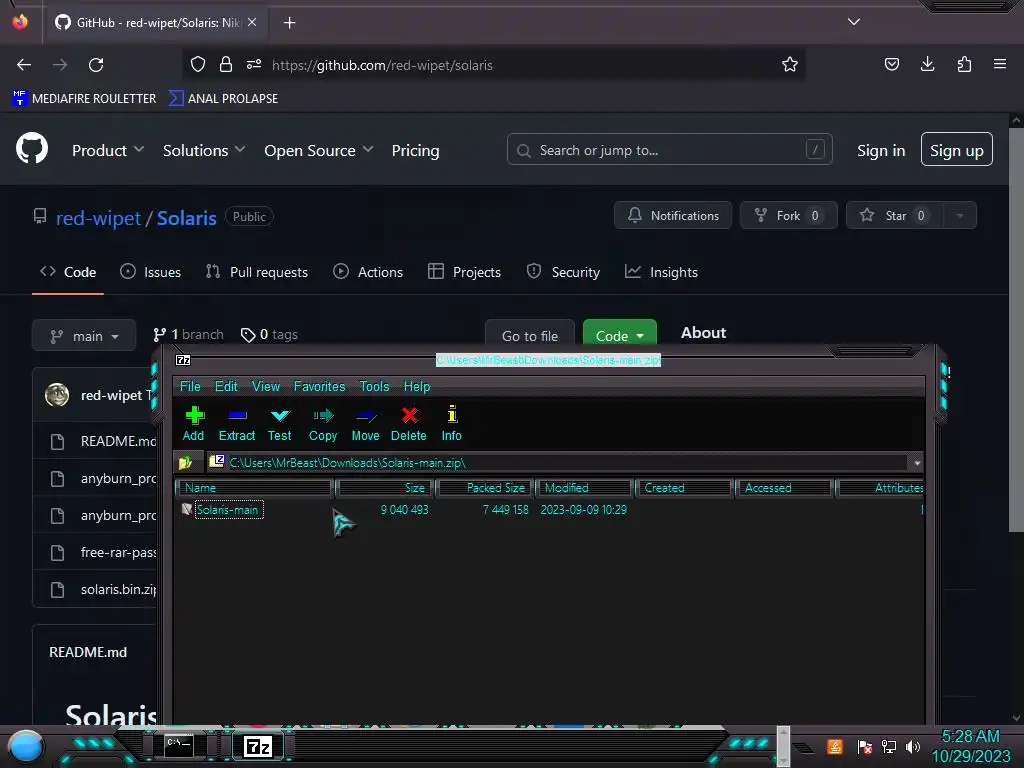Star the Solaris repository
The image size is (1024, 768).
[894, 216]
